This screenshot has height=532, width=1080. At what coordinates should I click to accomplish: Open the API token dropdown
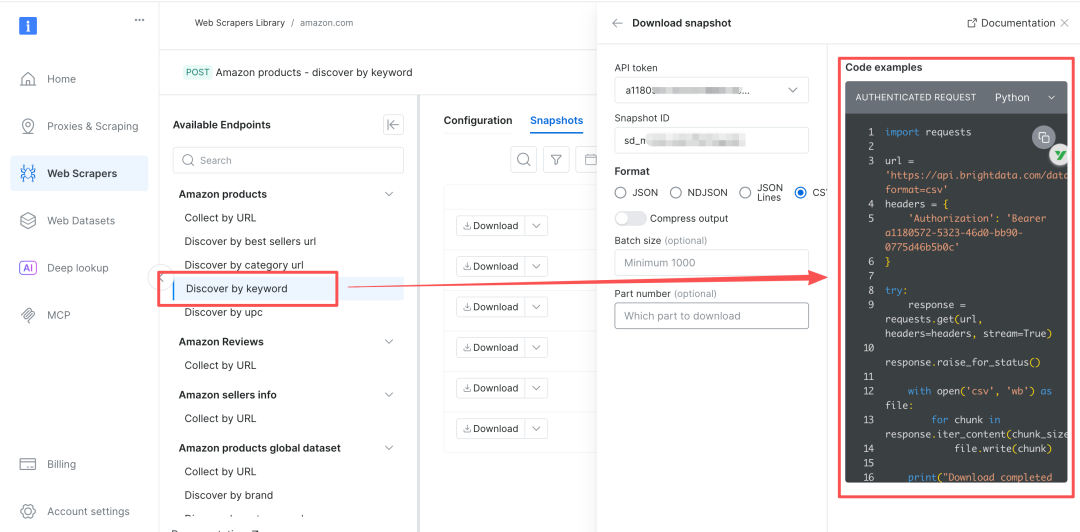712,90
